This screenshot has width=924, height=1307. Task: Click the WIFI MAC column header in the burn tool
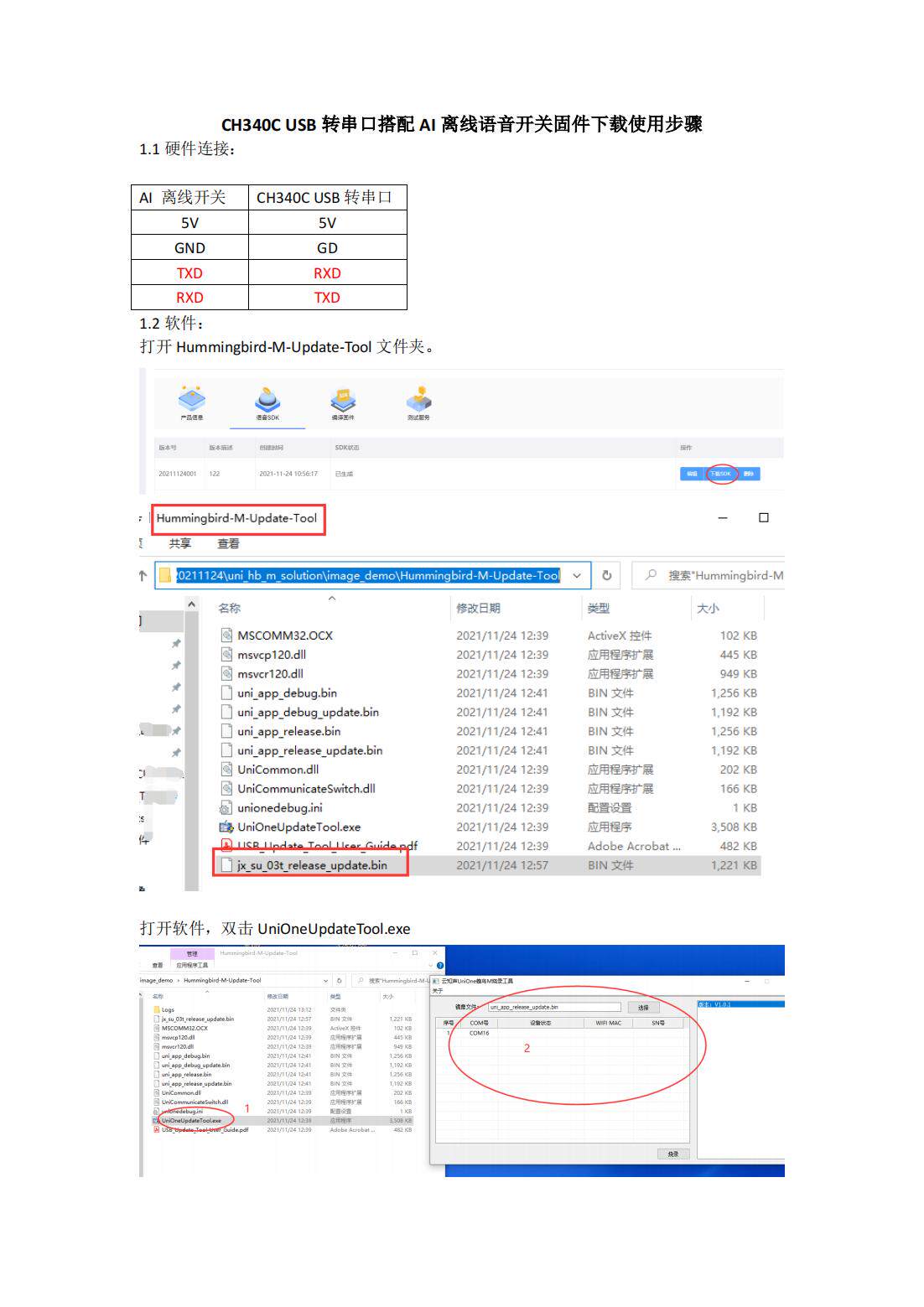point(609,1023)
